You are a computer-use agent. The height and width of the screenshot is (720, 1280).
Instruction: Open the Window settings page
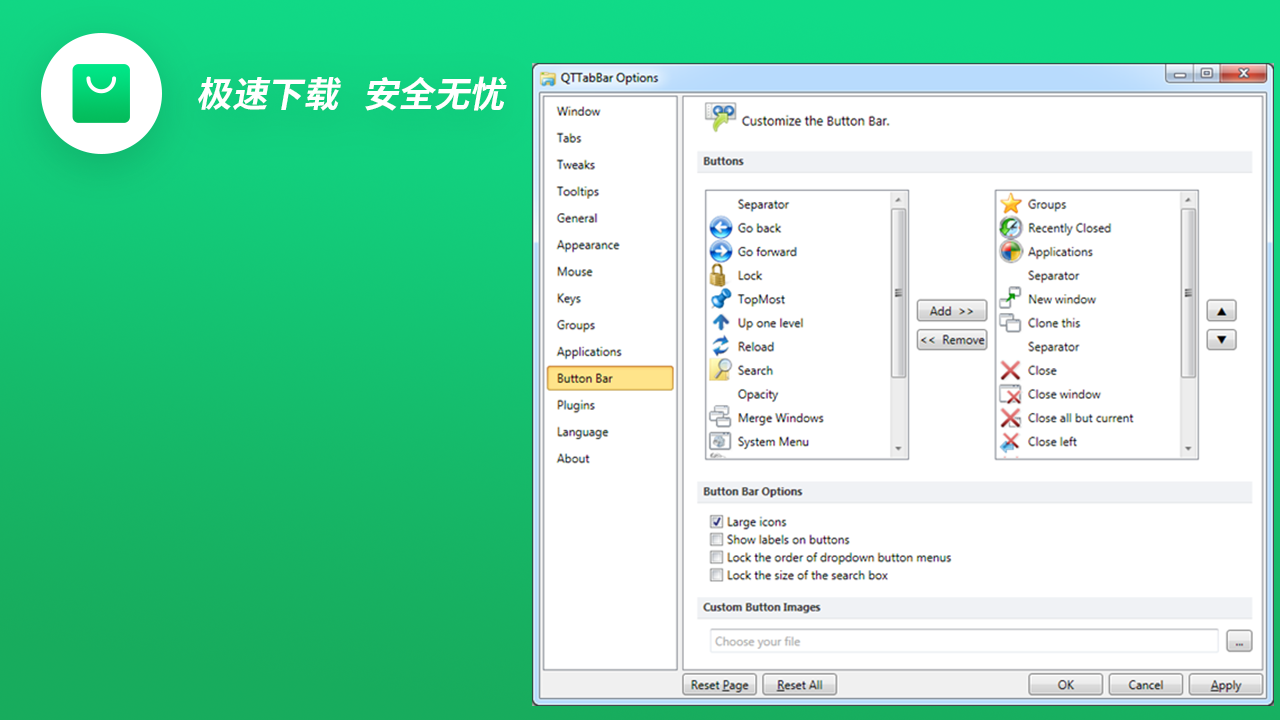click(610, 111)
